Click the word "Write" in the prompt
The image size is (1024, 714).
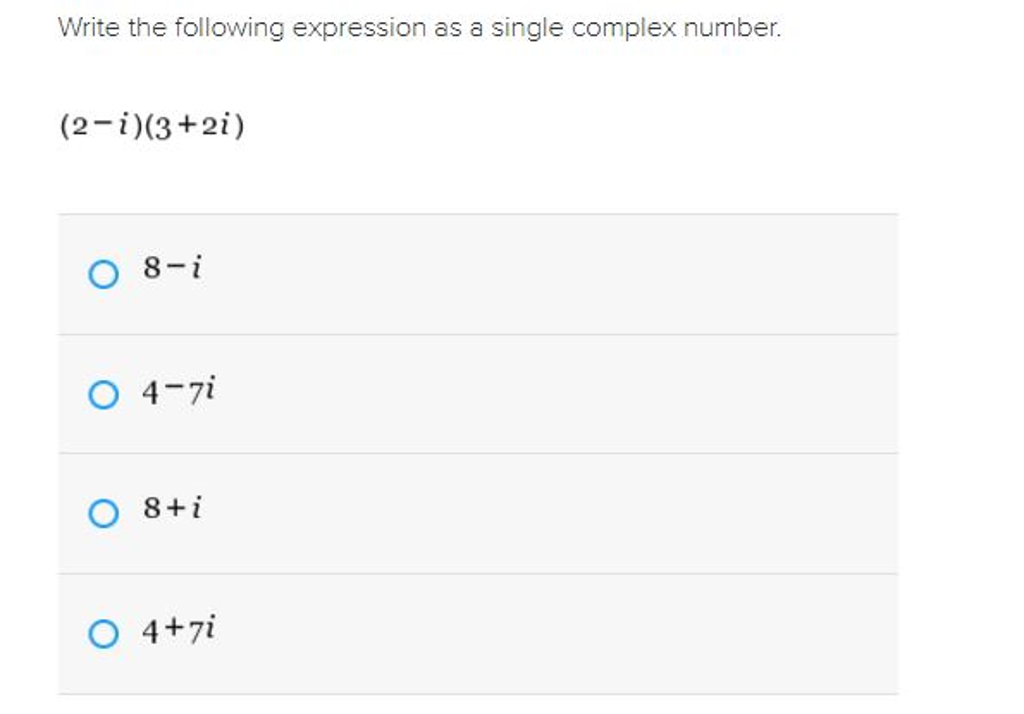pos(84,28)
